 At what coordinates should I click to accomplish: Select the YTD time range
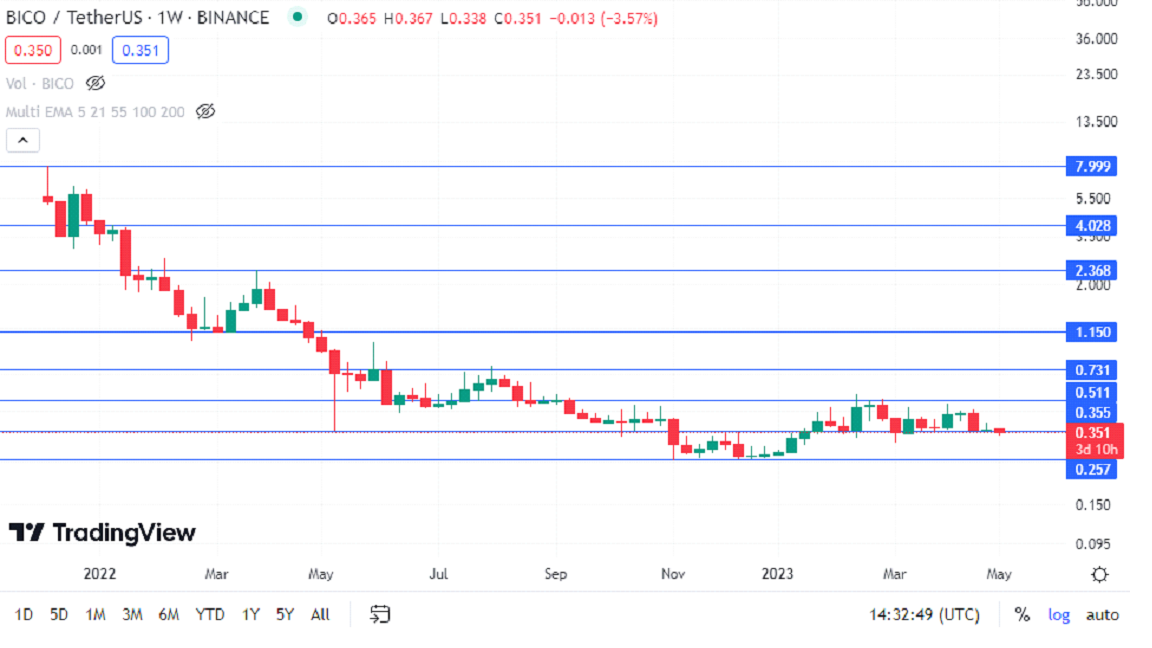(210, 614)
